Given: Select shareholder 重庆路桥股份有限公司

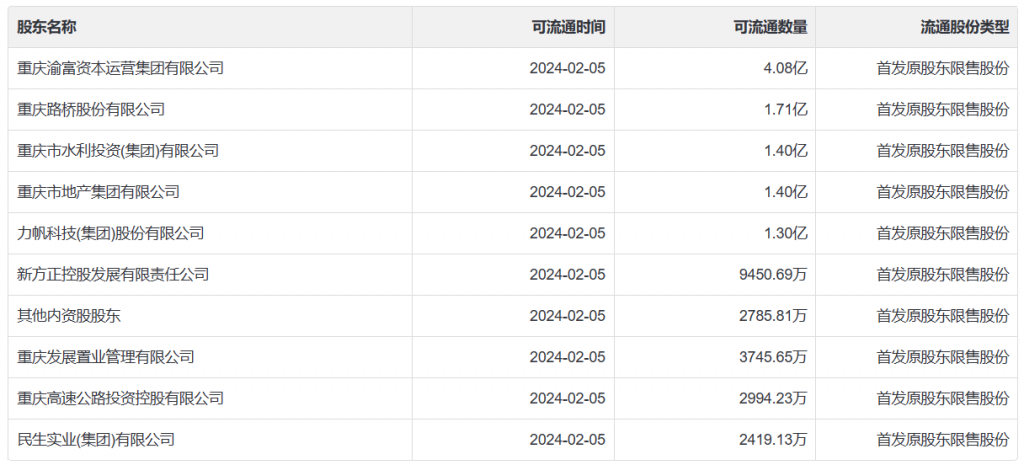Looking at the screenshot, I should click(91, 110).
